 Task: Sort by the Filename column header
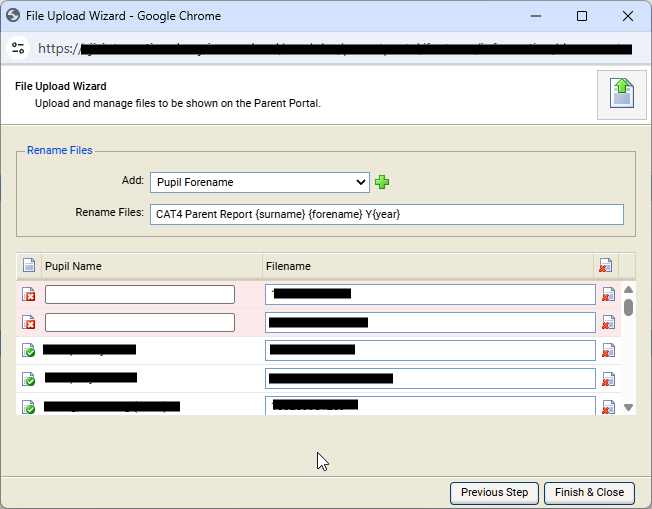point(427,266)
